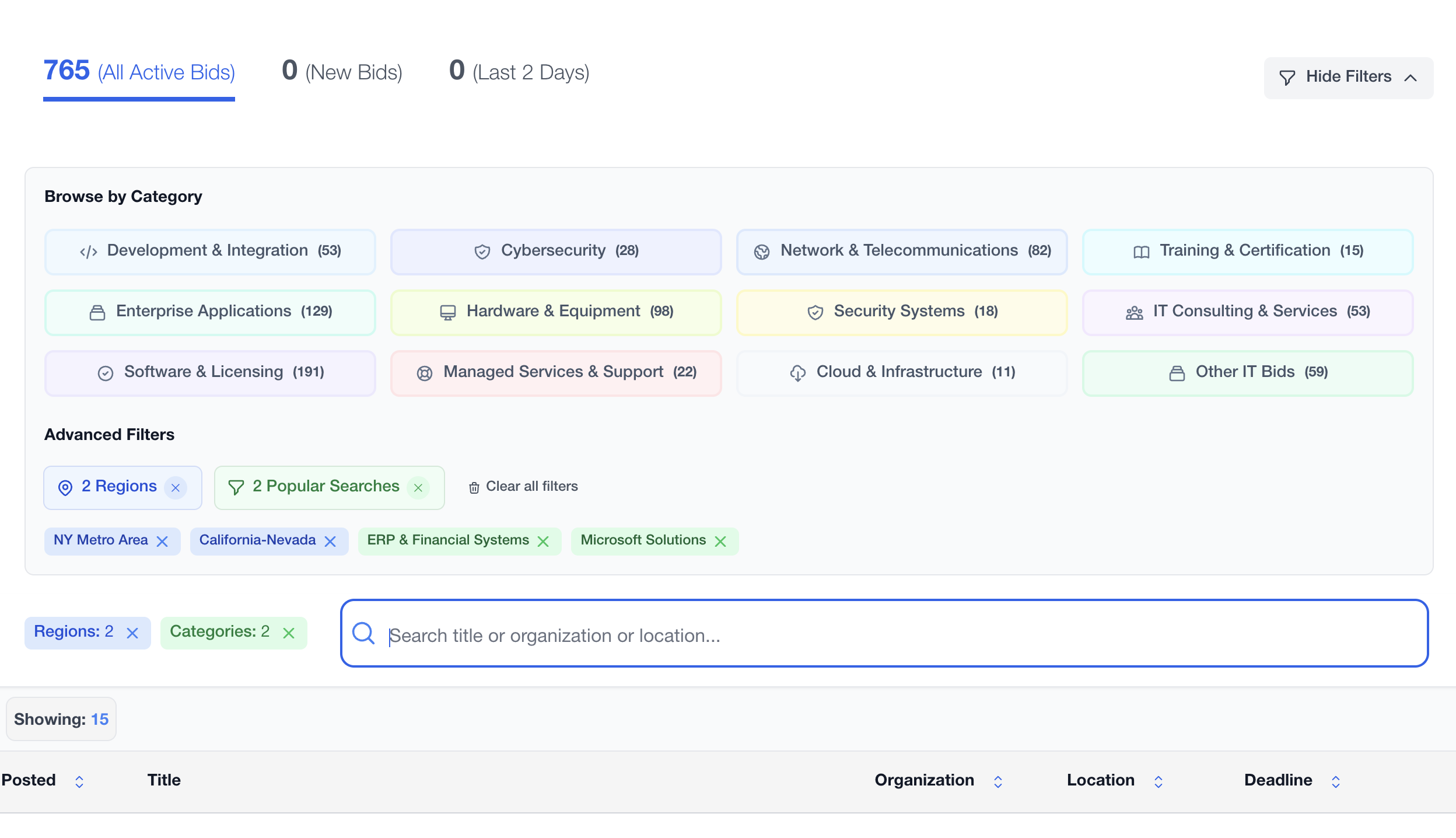Click the magnifying glass search icon
The width and height of the screenshot is (1456, 838).
363,633
